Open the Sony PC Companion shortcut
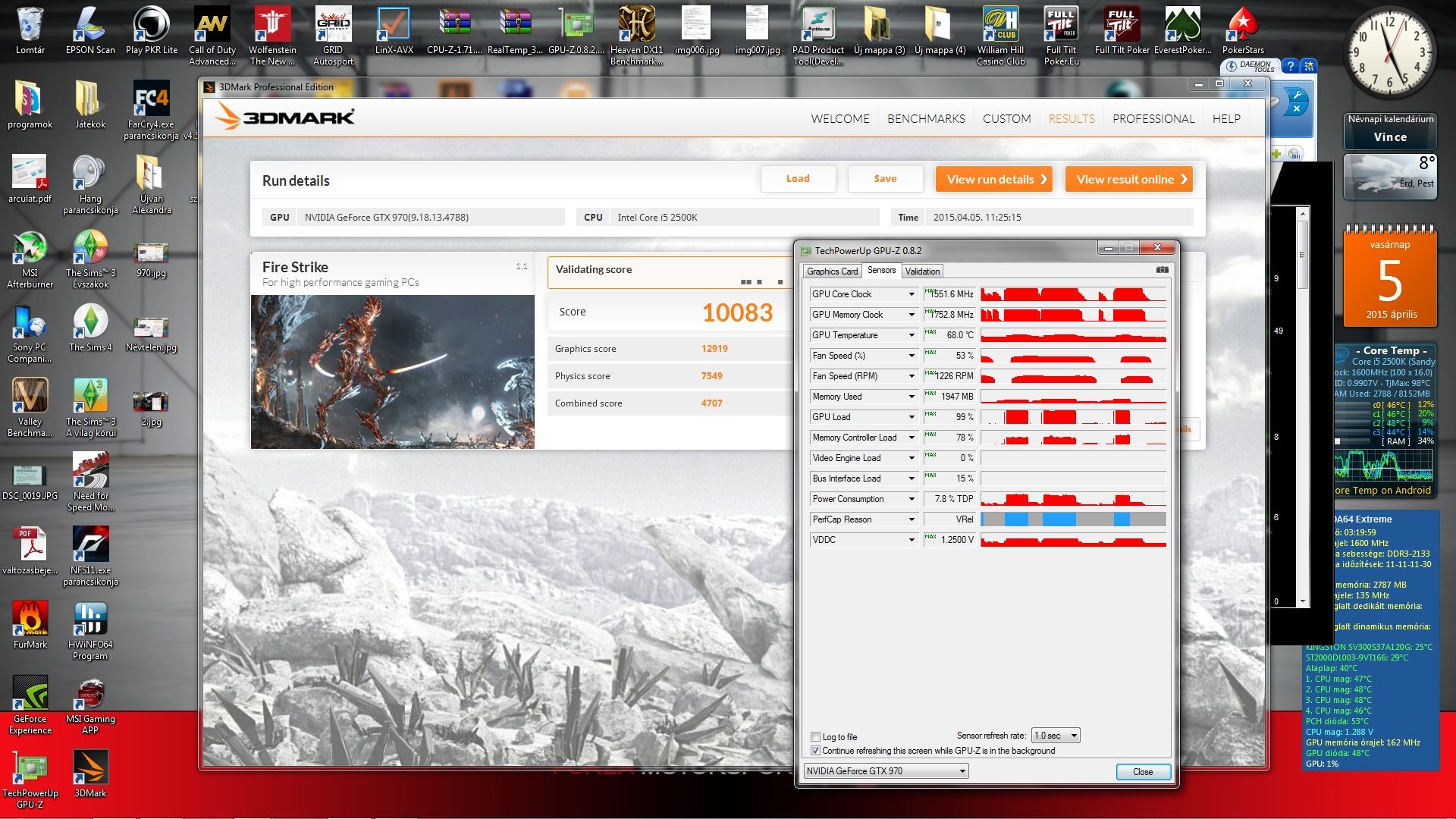1456x819 pixels. (x=30, y=334)
